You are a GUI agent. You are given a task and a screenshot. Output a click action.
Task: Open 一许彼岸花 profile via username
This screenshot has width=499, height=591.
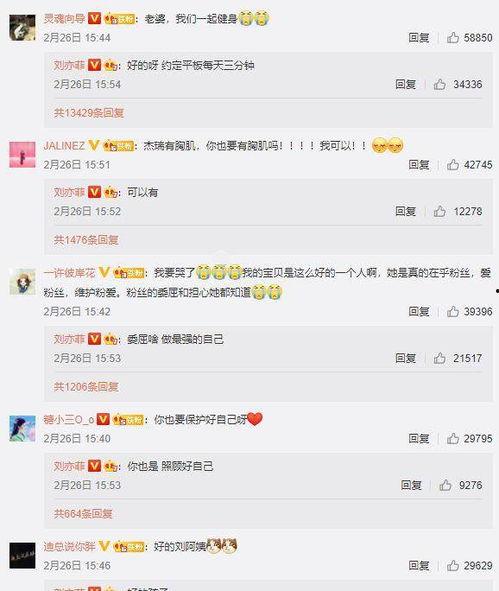click(x=69, y=273)
